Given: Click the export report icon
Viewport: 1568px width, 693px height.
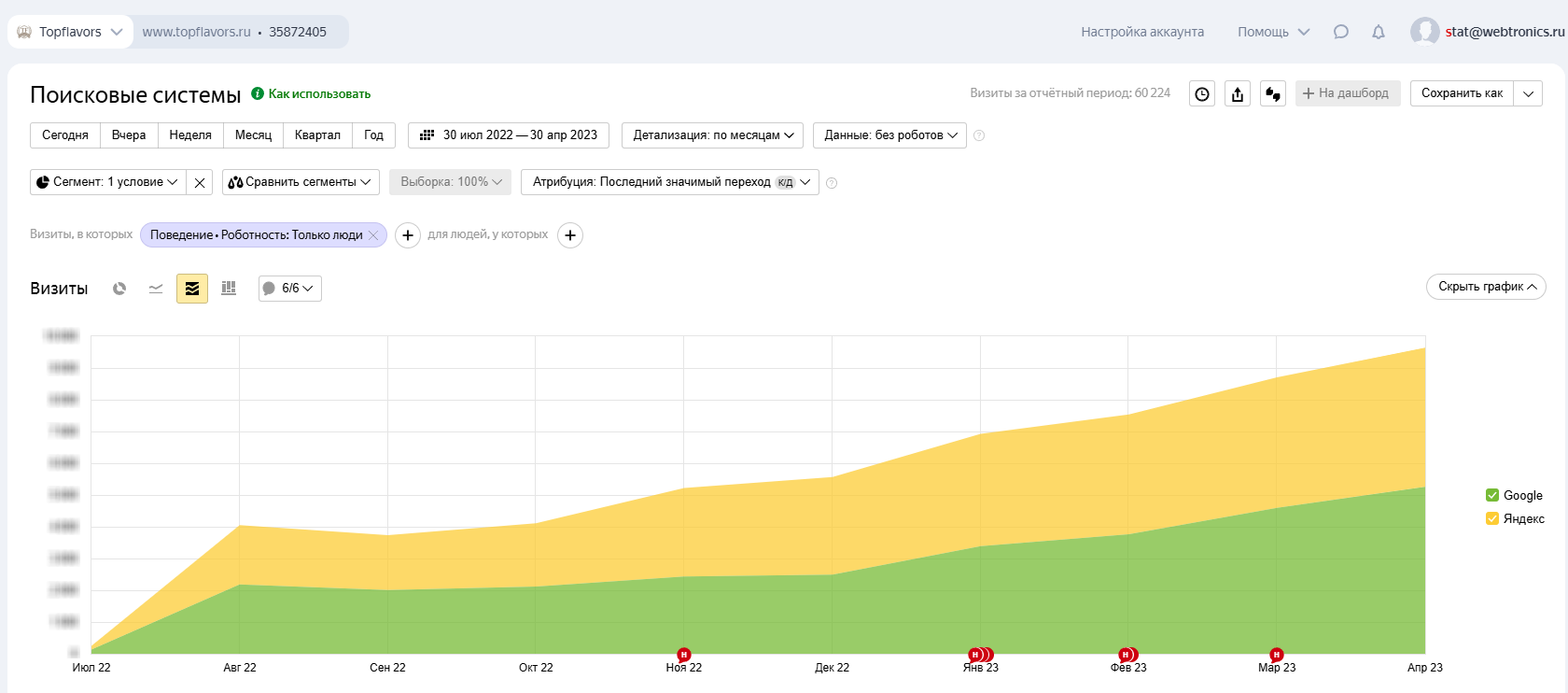Looking at the screenshot, I should coord(1238,93).
